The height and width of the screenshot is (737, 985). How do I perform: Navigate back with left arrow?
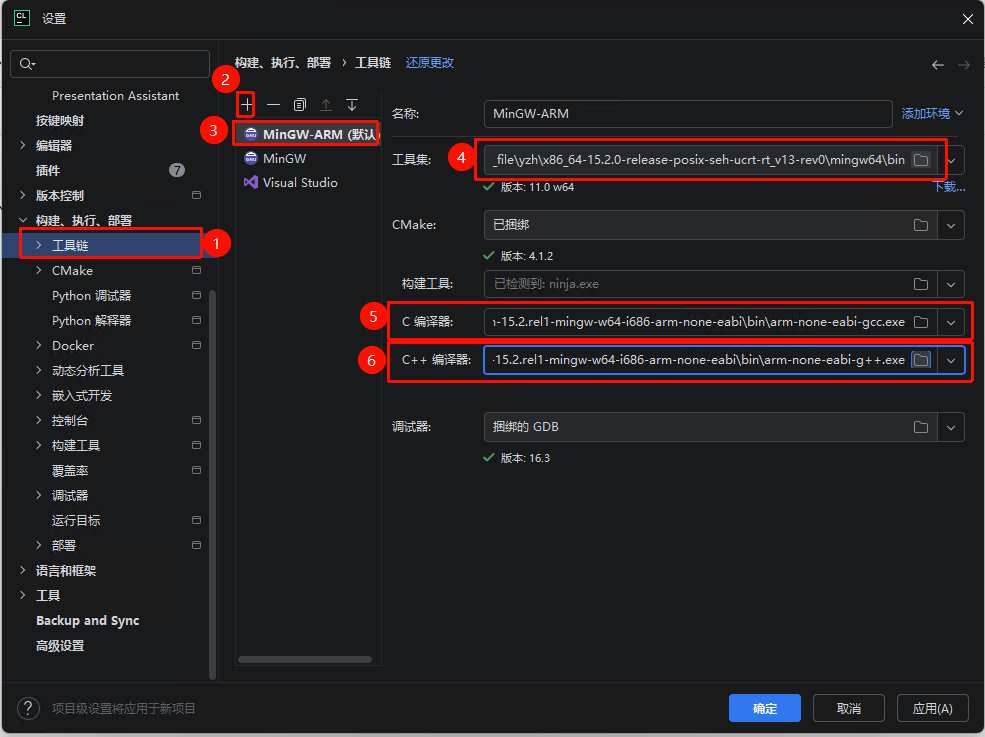[937, 65]
